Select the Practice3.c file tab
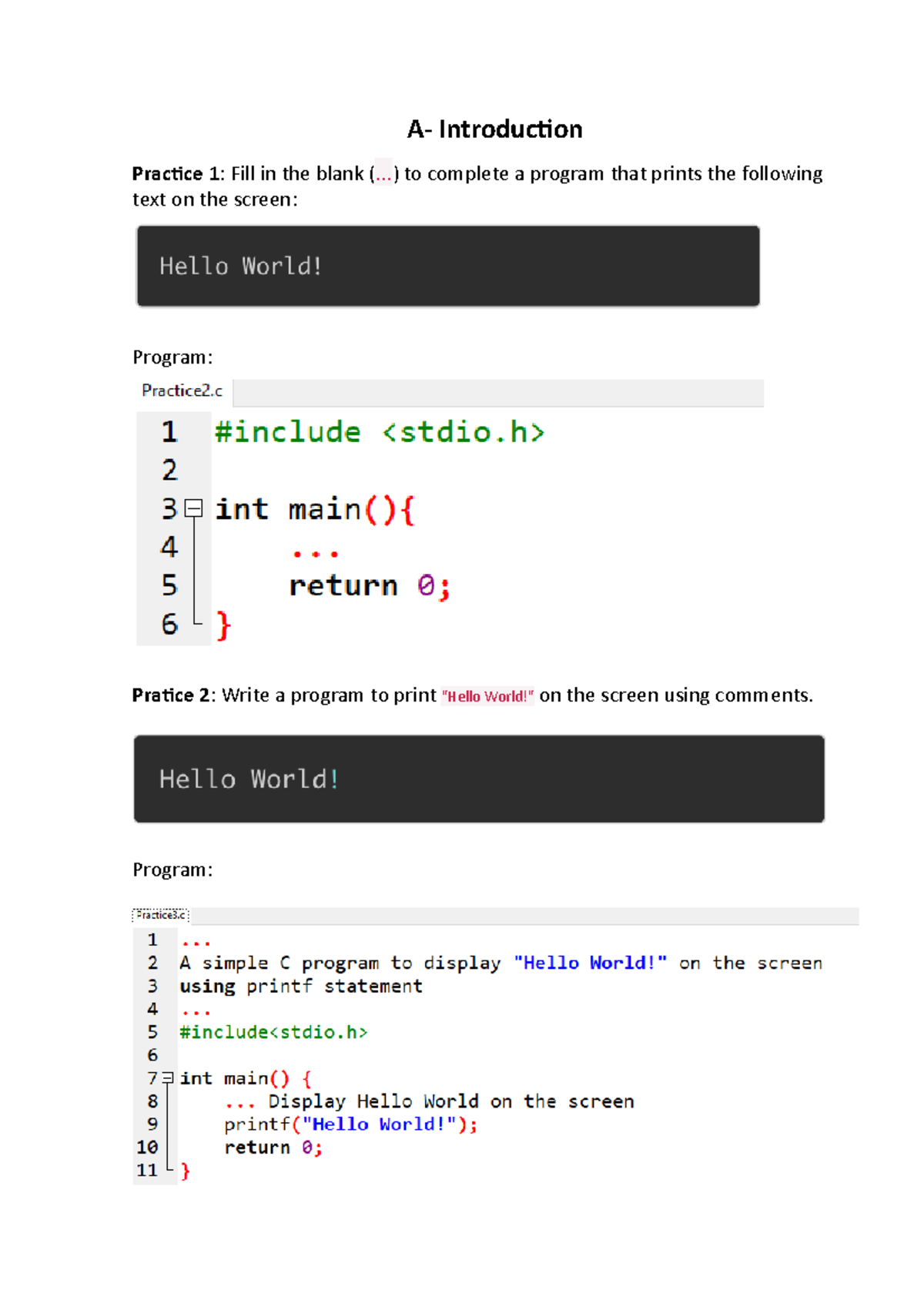 [161, 915]
